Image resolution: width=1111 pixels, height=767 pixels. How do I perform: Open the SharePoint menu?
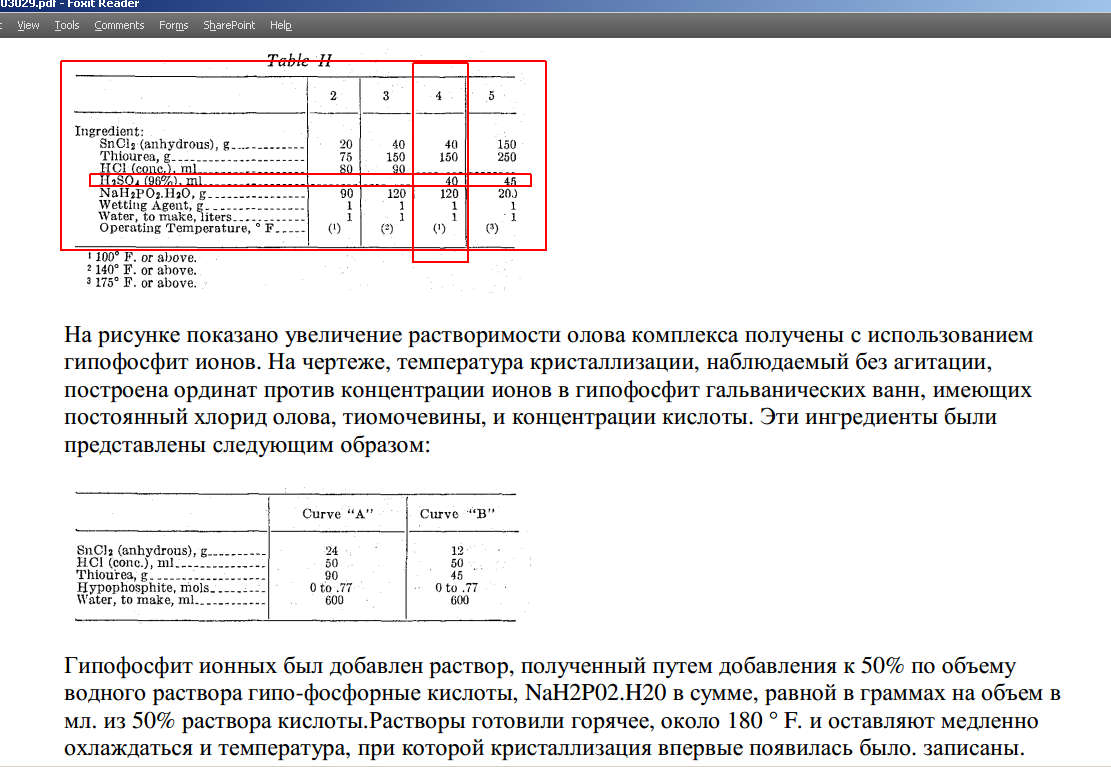pos(229,26)
